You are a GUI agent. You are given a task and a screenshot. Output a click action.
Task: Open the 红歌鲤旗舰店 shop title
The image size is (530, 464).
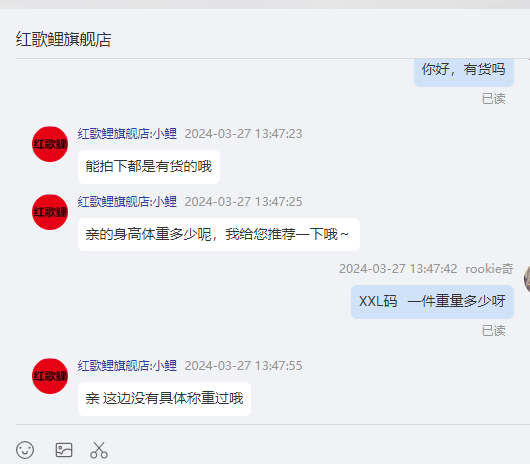point(64,40)
